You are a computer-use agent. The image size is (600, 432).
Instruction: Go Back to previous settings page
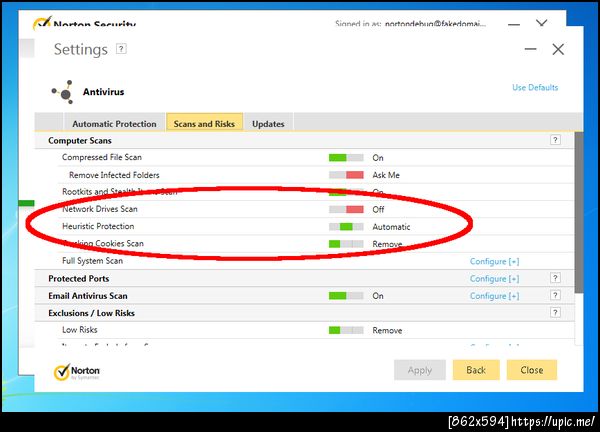pos(476,370)
